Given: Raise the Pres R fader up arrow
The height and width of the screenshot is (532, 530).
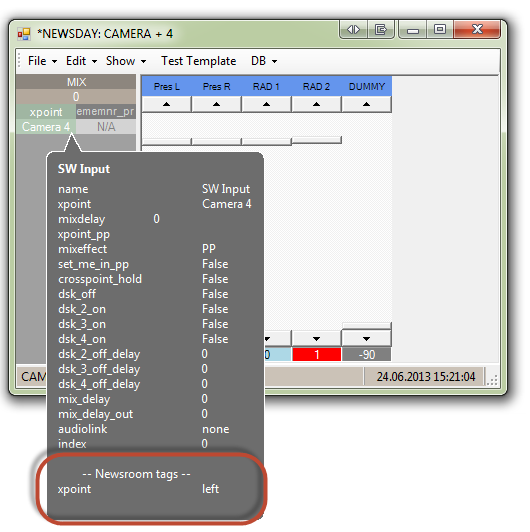Looking at the screenshot, I should click(216, 104).
